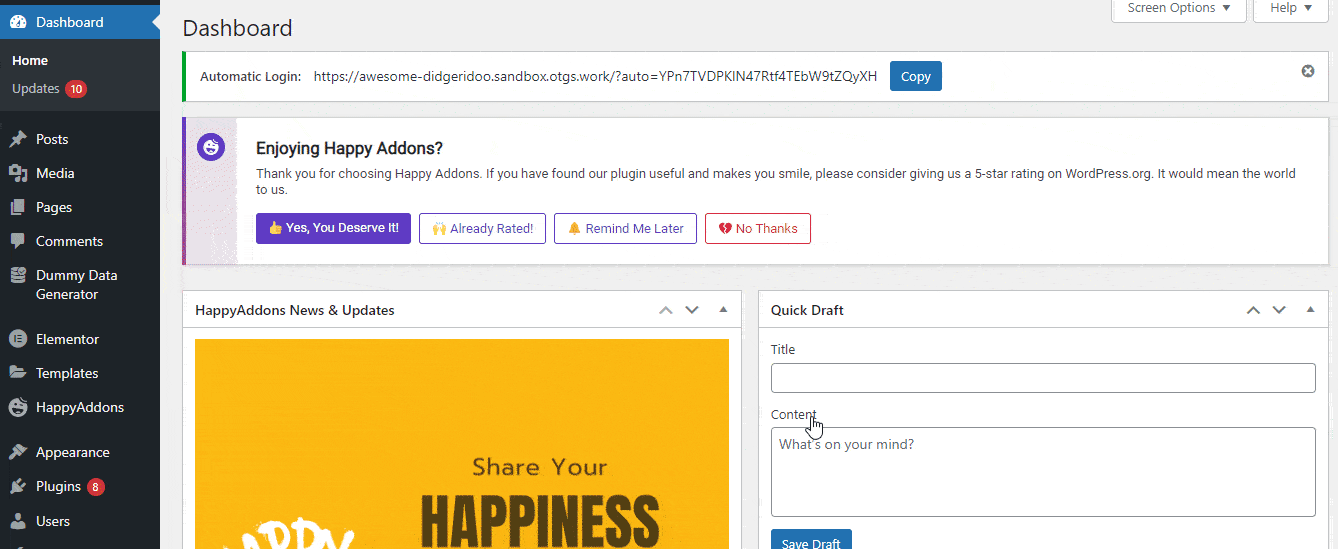The height and width of the screenshot is (549, 1338).
Task: Click the Templates folder icon
Action: pyautogui.click(x=18, y=373)
